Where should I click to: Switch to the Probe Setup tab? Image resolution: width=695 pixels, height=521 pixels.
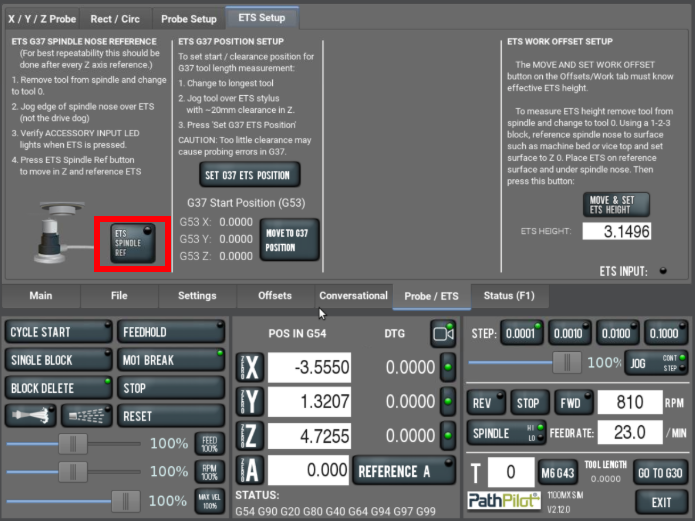[x=189, y=18]
